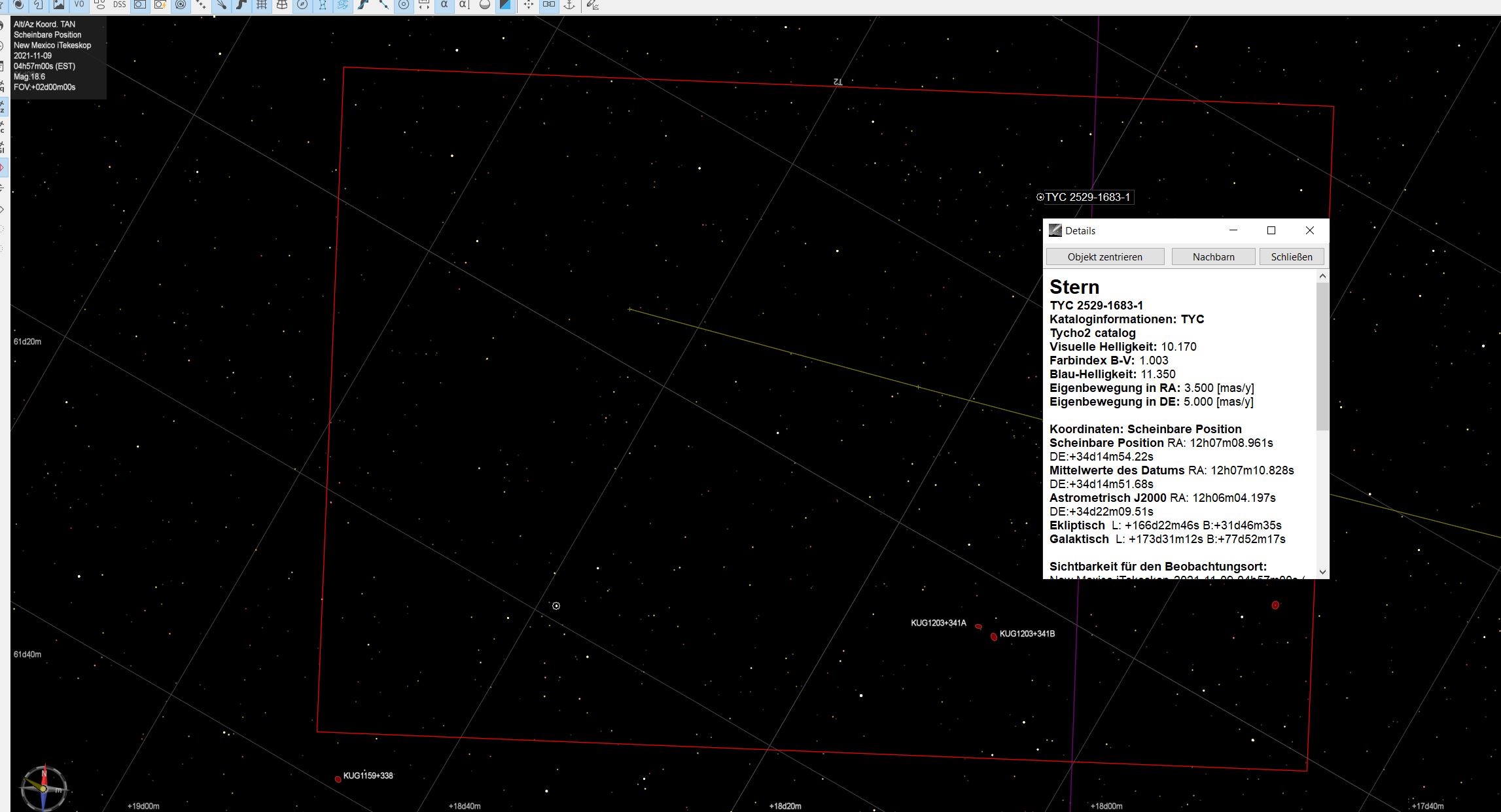
Task: Maximize the Details window
Action: 1271,230
